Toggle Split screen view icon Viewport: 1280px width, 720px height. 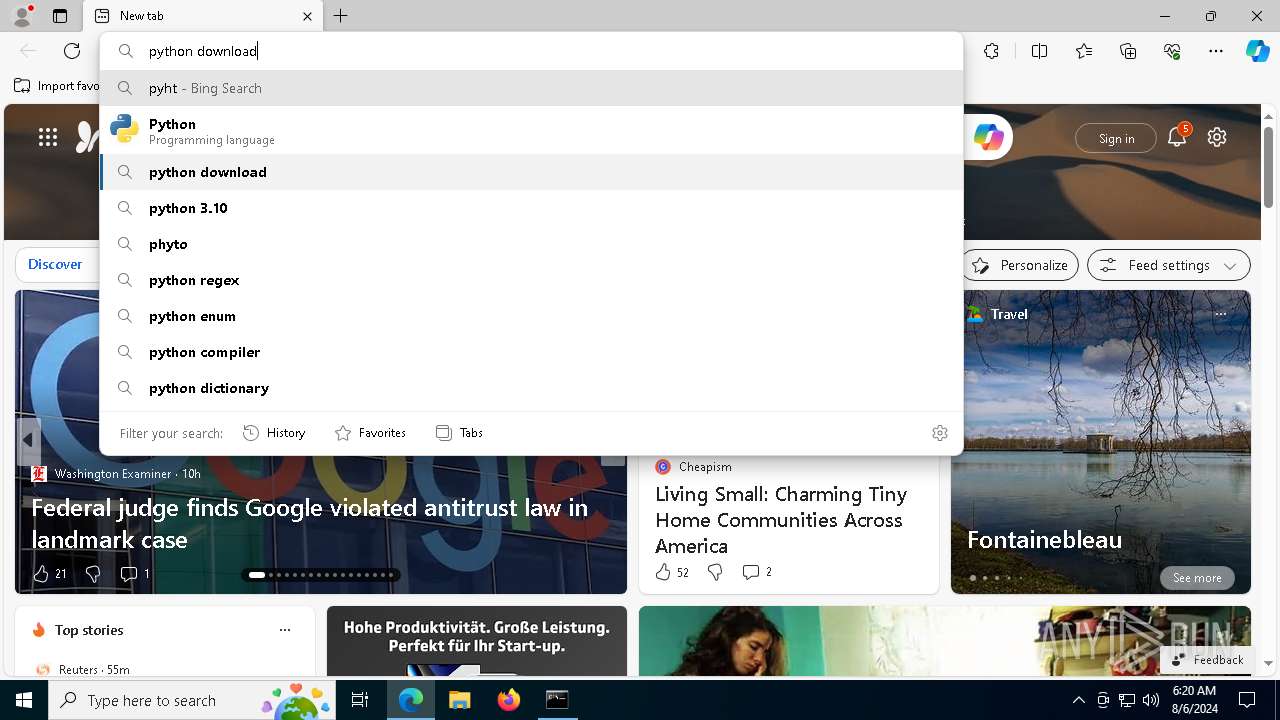click(1039, 51)
